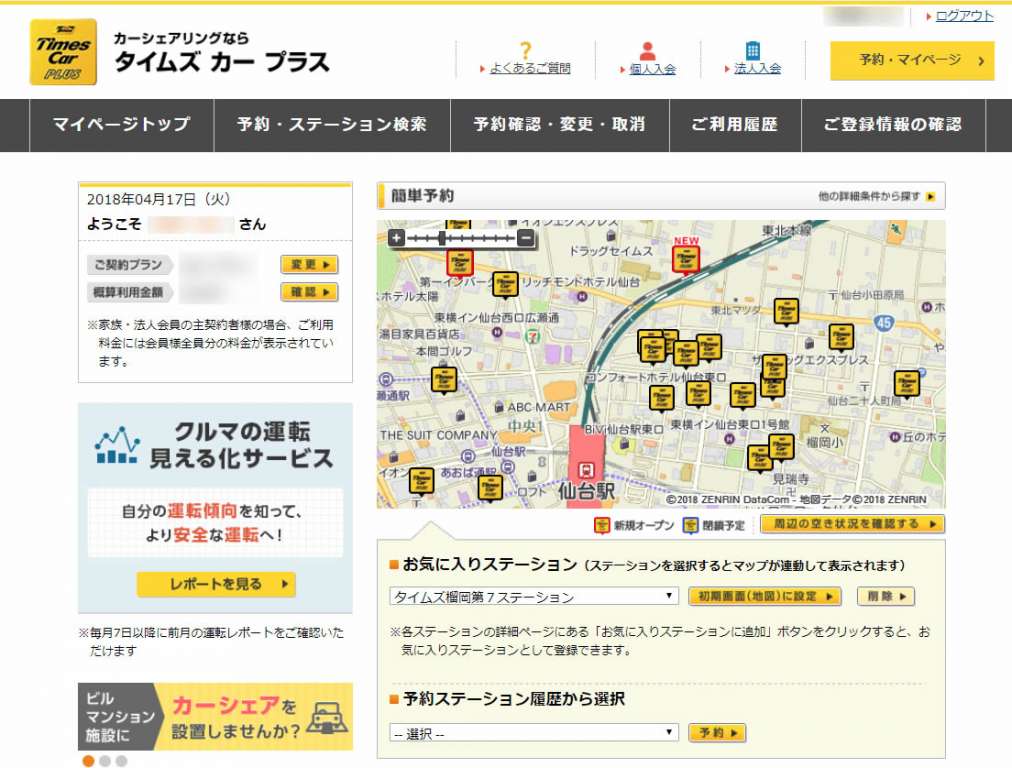
Task: Click the graph icon of 見える化サービス banner
Action: 117,445
